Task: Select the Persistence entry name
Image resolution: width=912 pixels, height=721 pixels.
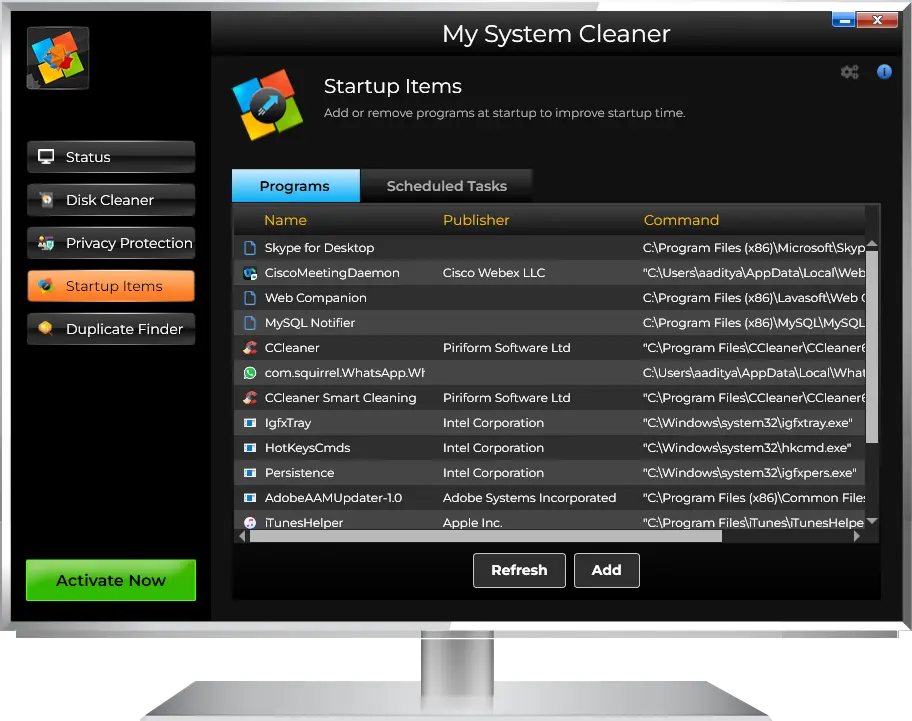Action: pyautogui.click(x=300, y=473)
